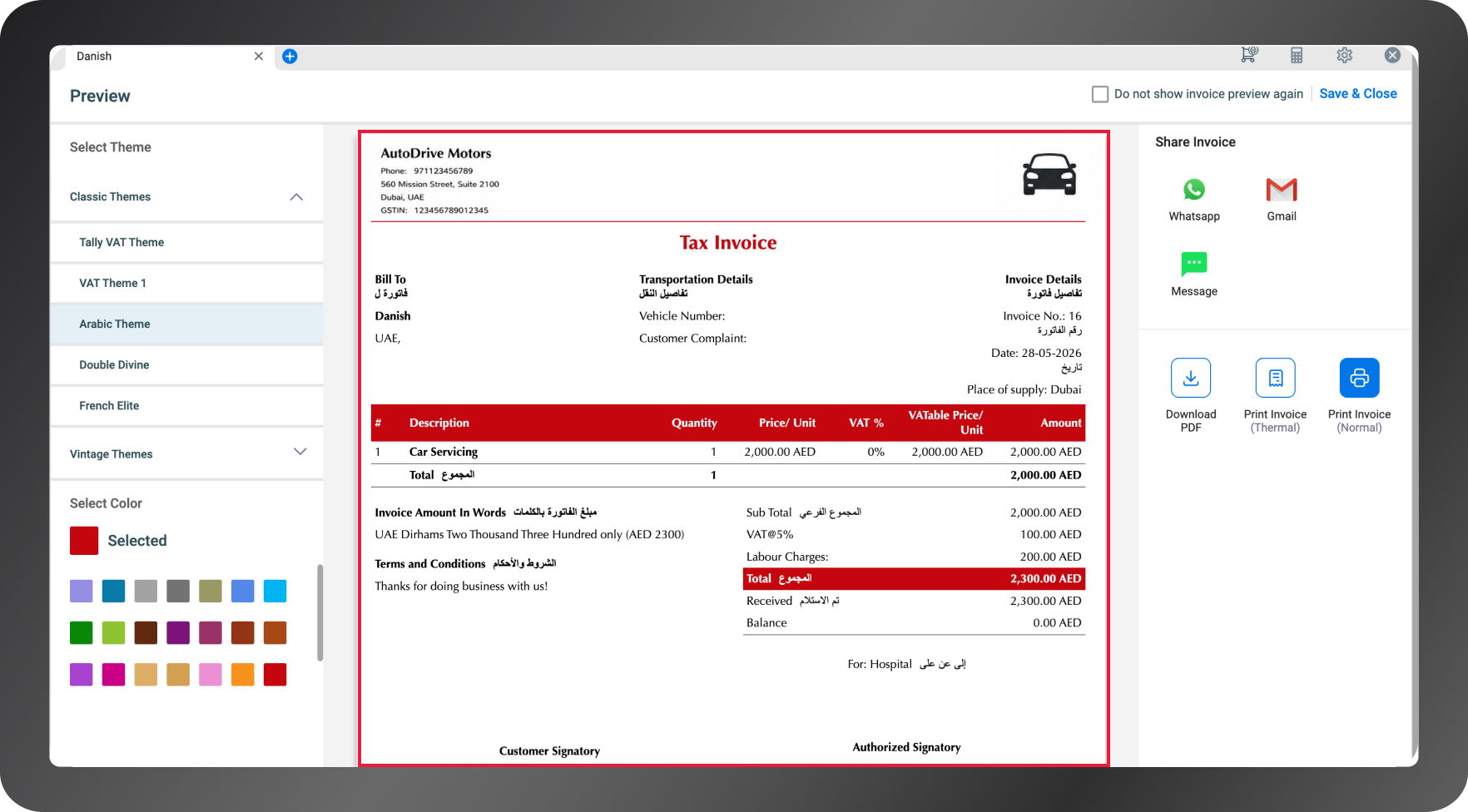
Task: Click AutoDrive Motors company name
Action: click(x=436, y=153)
